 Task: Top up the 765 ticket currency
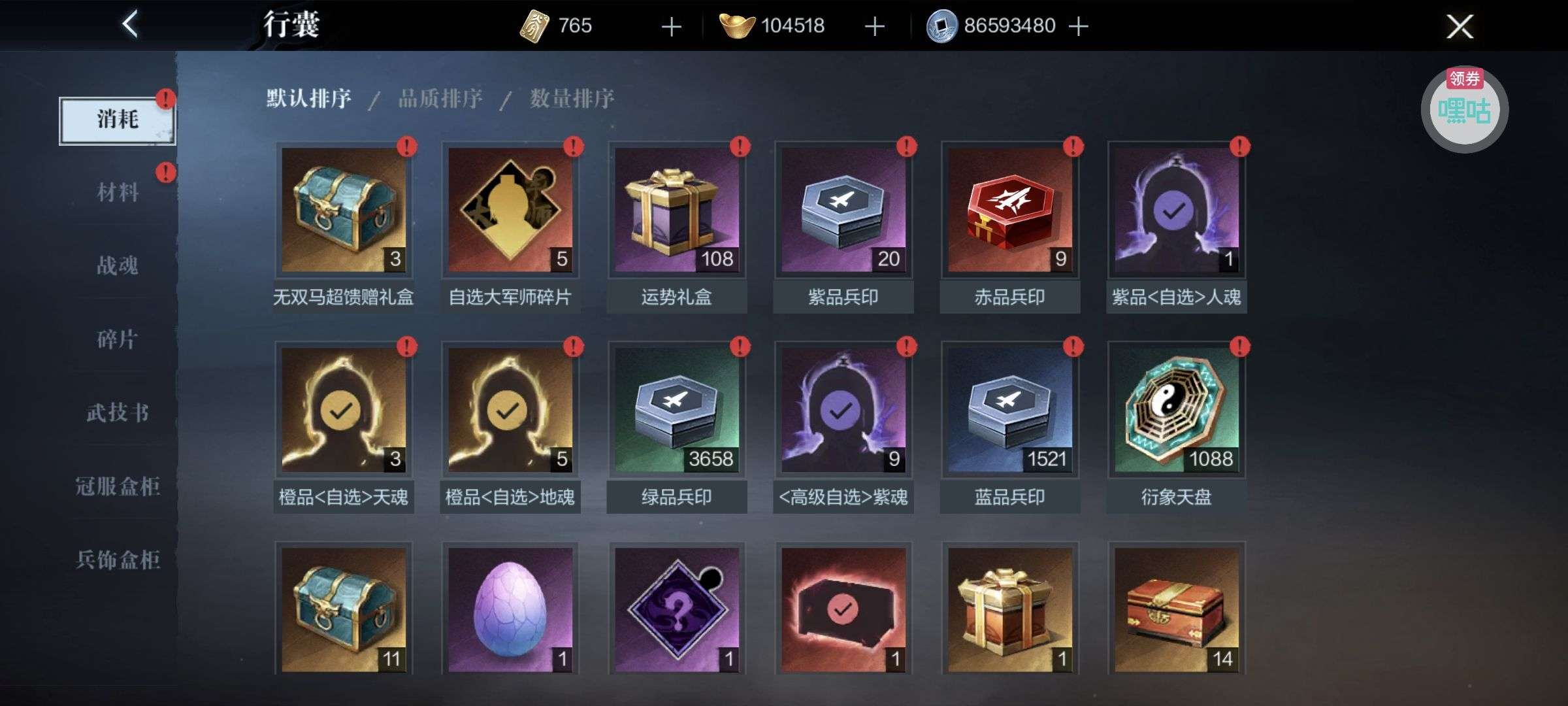pos(671,26)
